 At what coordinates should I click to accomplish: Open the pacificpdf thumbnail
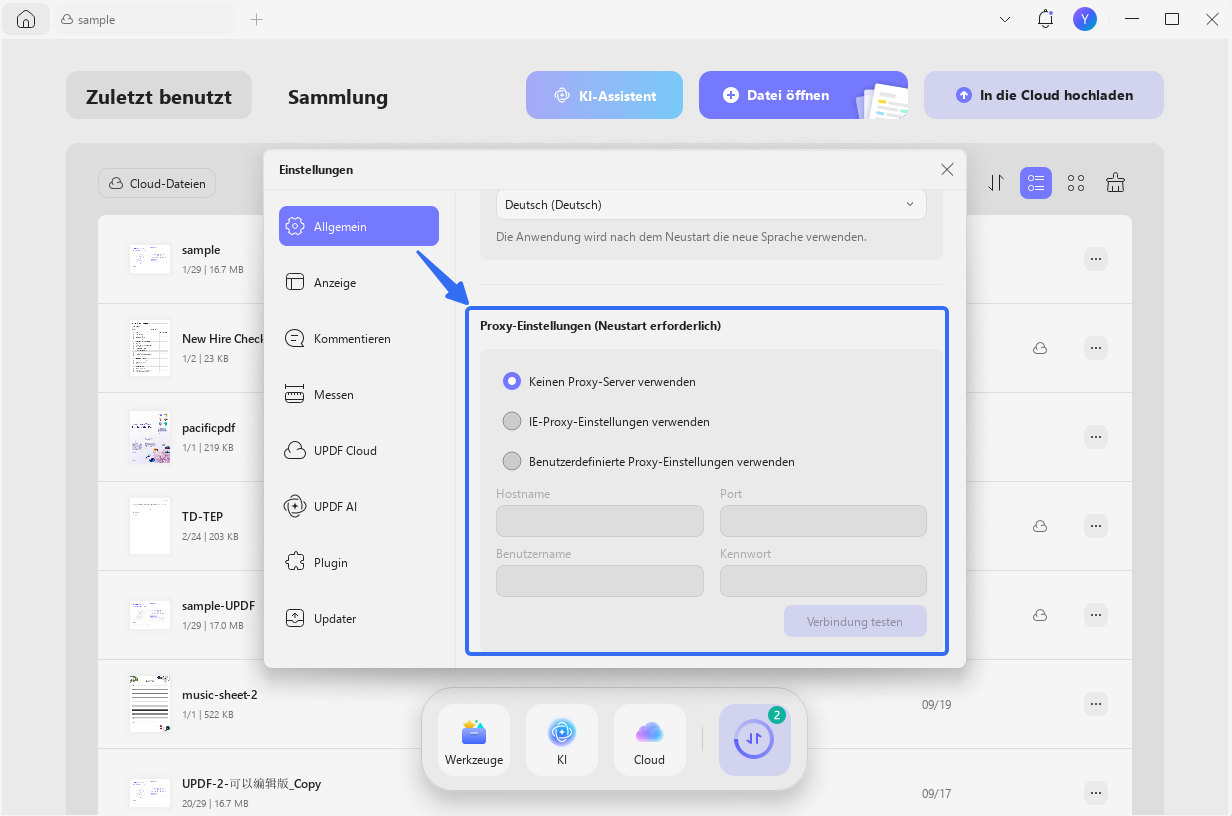tap(150, 437)
